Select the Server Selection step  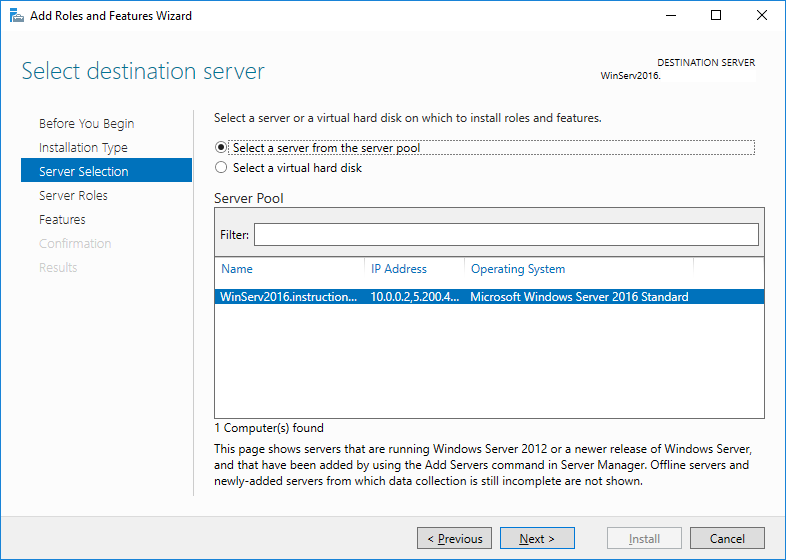(x=106, y=170)
